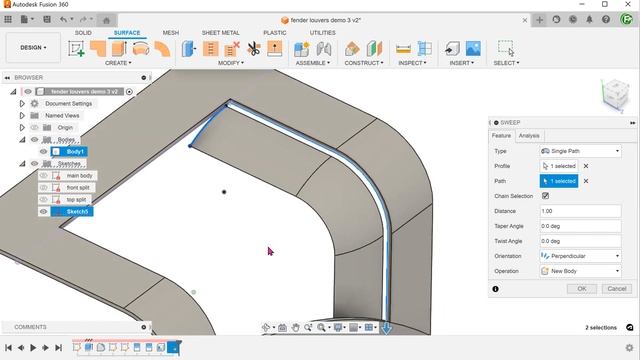Pick the Measure tool in Inspect

click(x=403, y=49)
